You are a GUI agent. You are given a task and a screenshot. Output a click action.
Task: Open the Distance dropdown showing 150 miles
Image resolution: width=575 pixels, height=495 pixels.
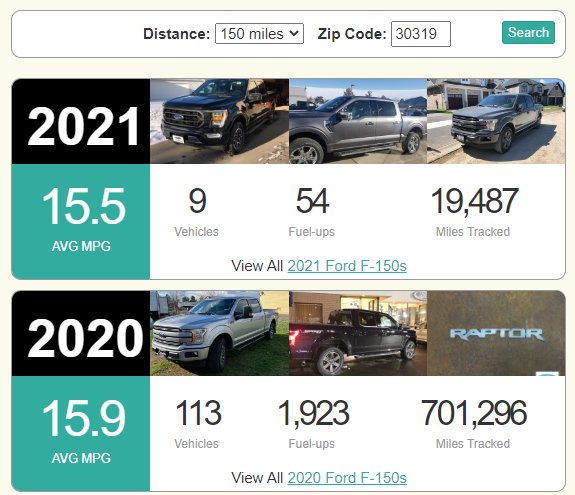pyautogui.click(x=259, y=34)
